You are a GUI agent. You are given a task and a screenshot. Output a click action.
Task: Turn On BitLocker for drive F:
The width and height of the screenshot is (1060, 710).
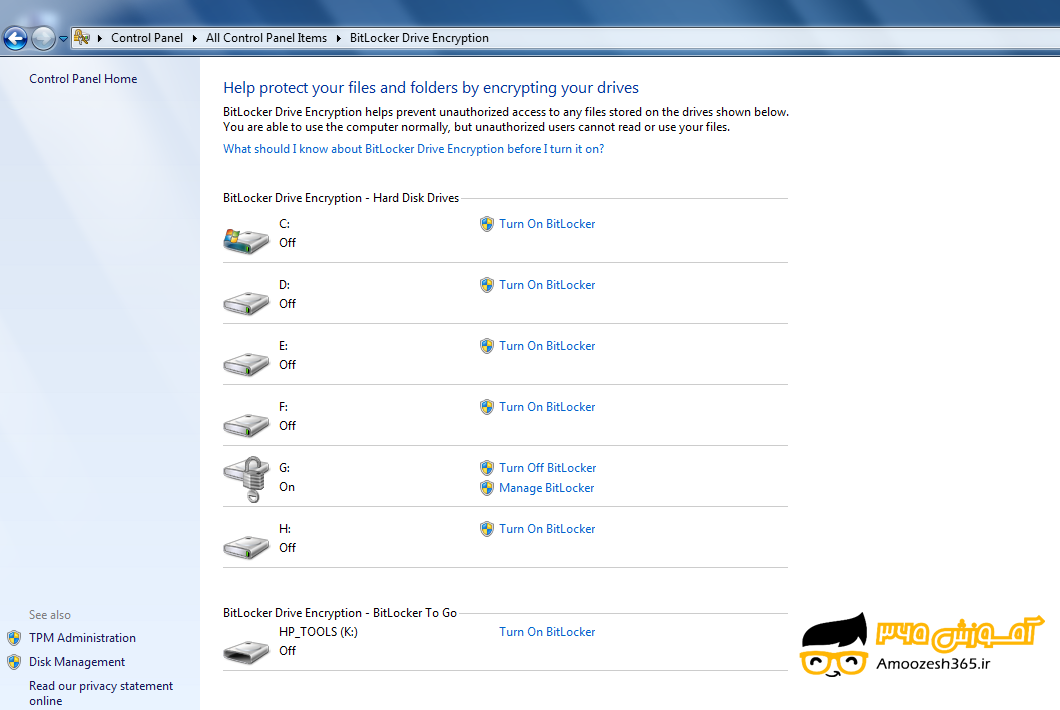point(548,406)
